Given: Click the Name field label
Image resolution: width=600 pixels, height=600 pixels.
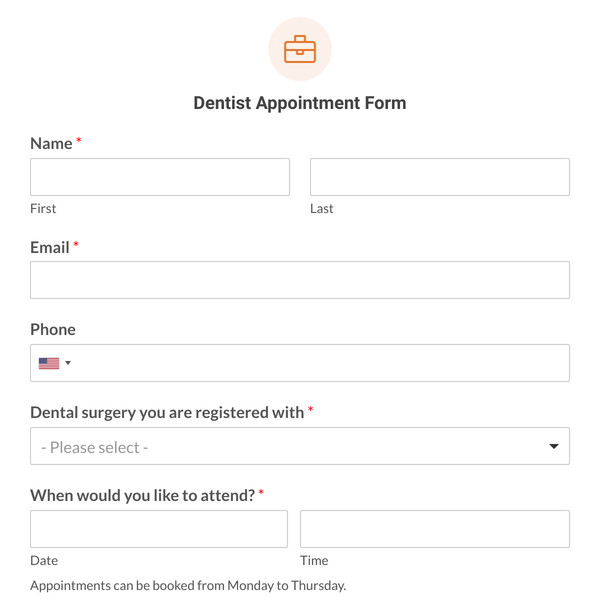Looking at the screenshot, I should click(51, 144).
